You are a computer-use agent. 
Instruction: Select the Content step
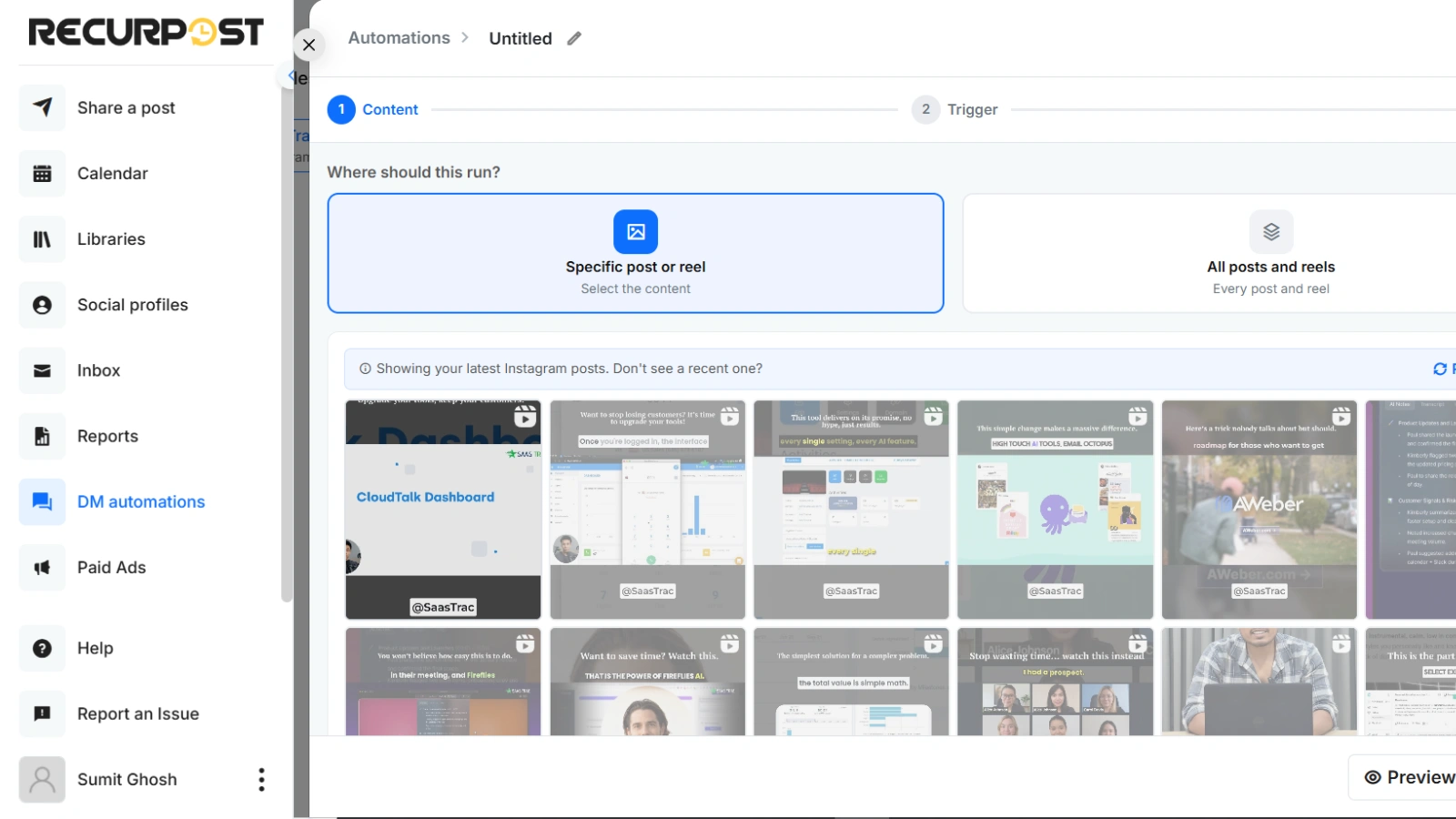pos(373,109)
